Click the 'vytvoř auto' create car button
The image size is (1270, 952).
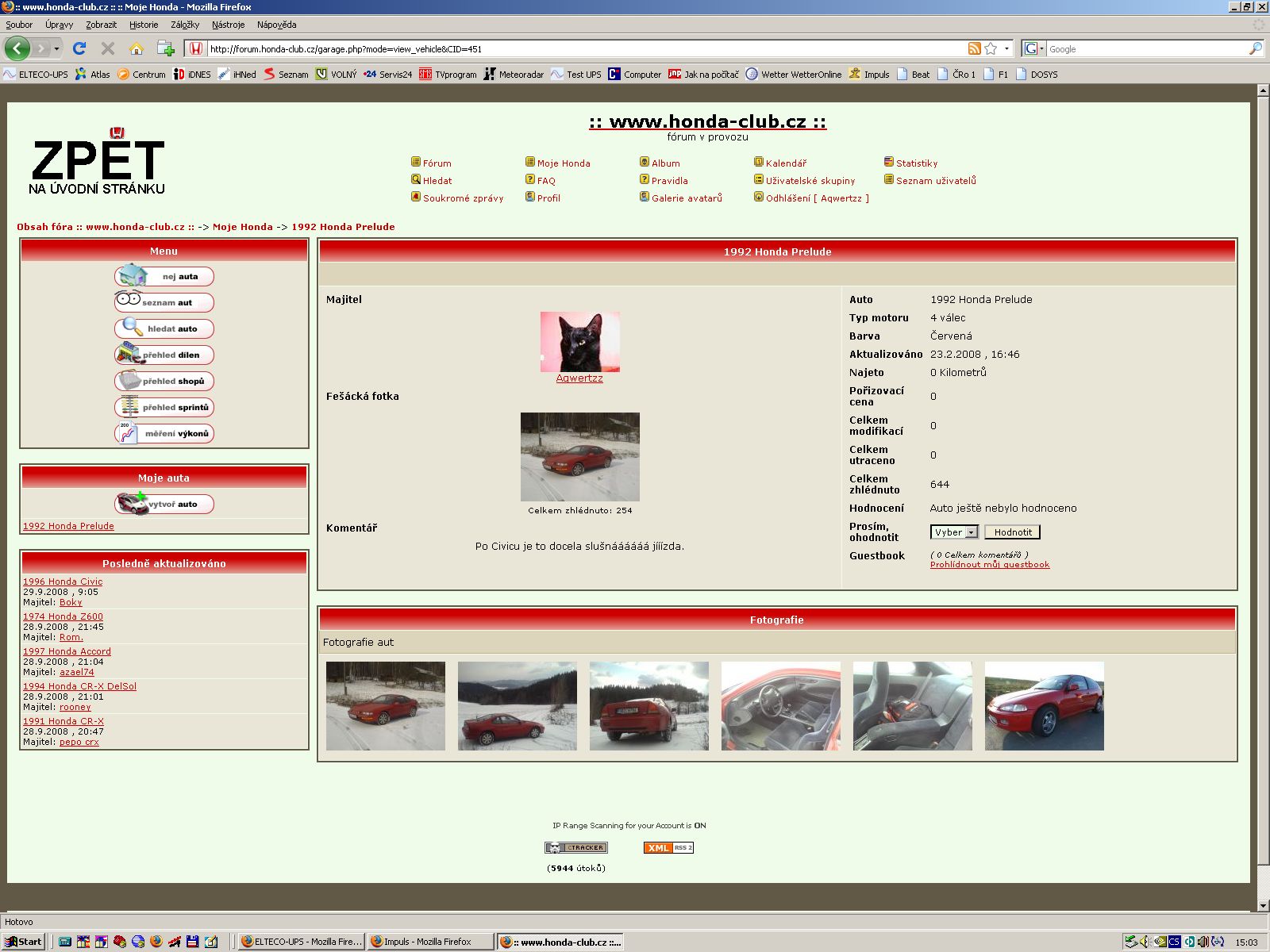[x=164, y=504]
